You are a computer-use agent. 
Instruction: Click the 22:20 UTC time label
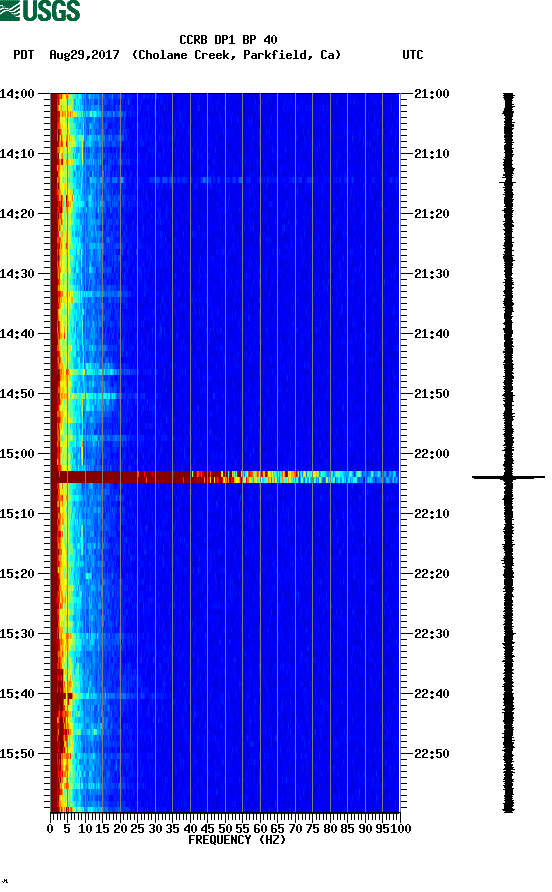pos(431,574)
